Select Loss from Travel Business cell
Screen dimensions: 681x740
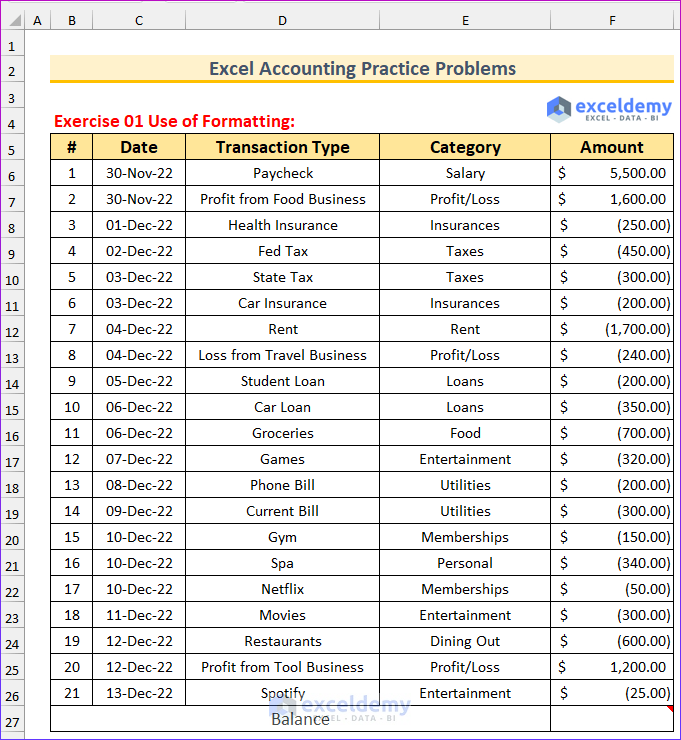tap(282, 355)
